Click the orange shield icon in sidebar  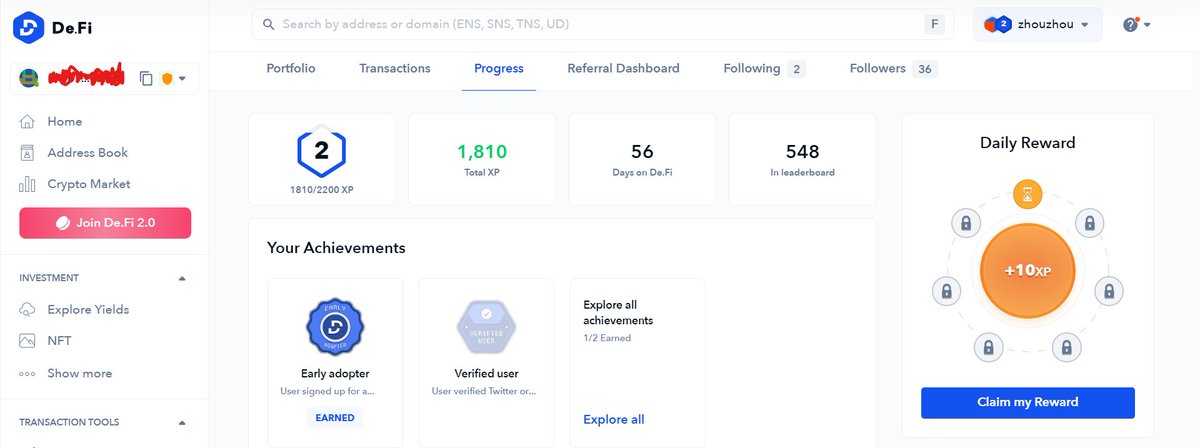[167, 78]
